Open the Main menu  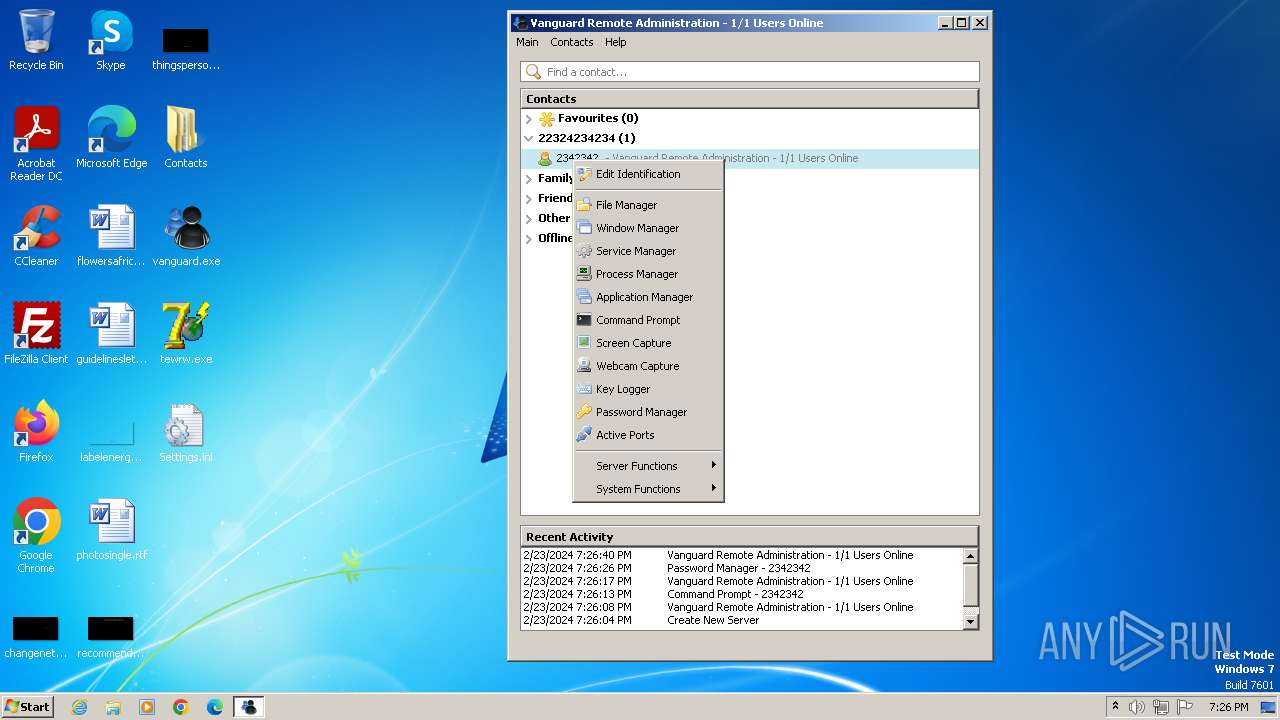pyautogui.click(x=527, y=42)
